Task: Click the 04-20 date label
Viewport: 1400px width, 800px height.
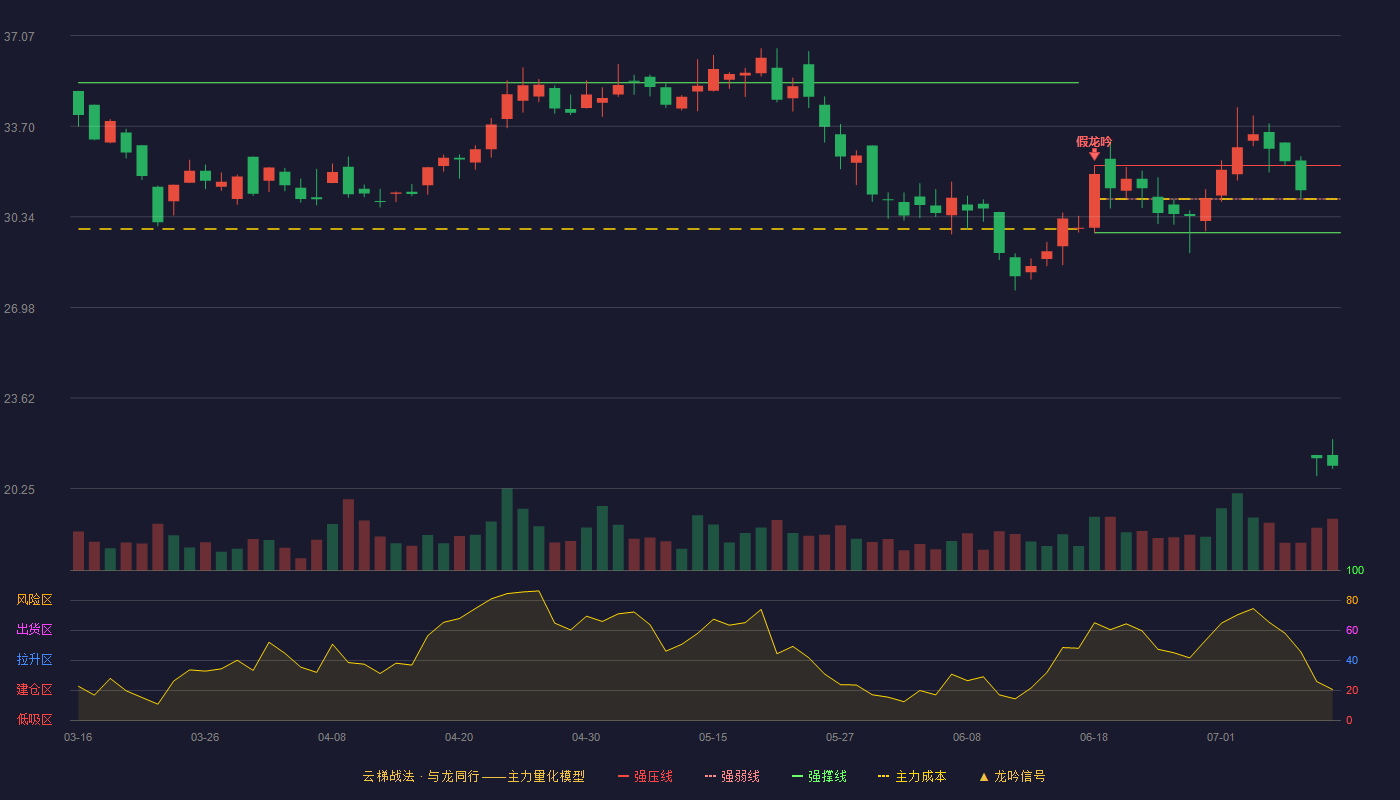Action: 459,737
